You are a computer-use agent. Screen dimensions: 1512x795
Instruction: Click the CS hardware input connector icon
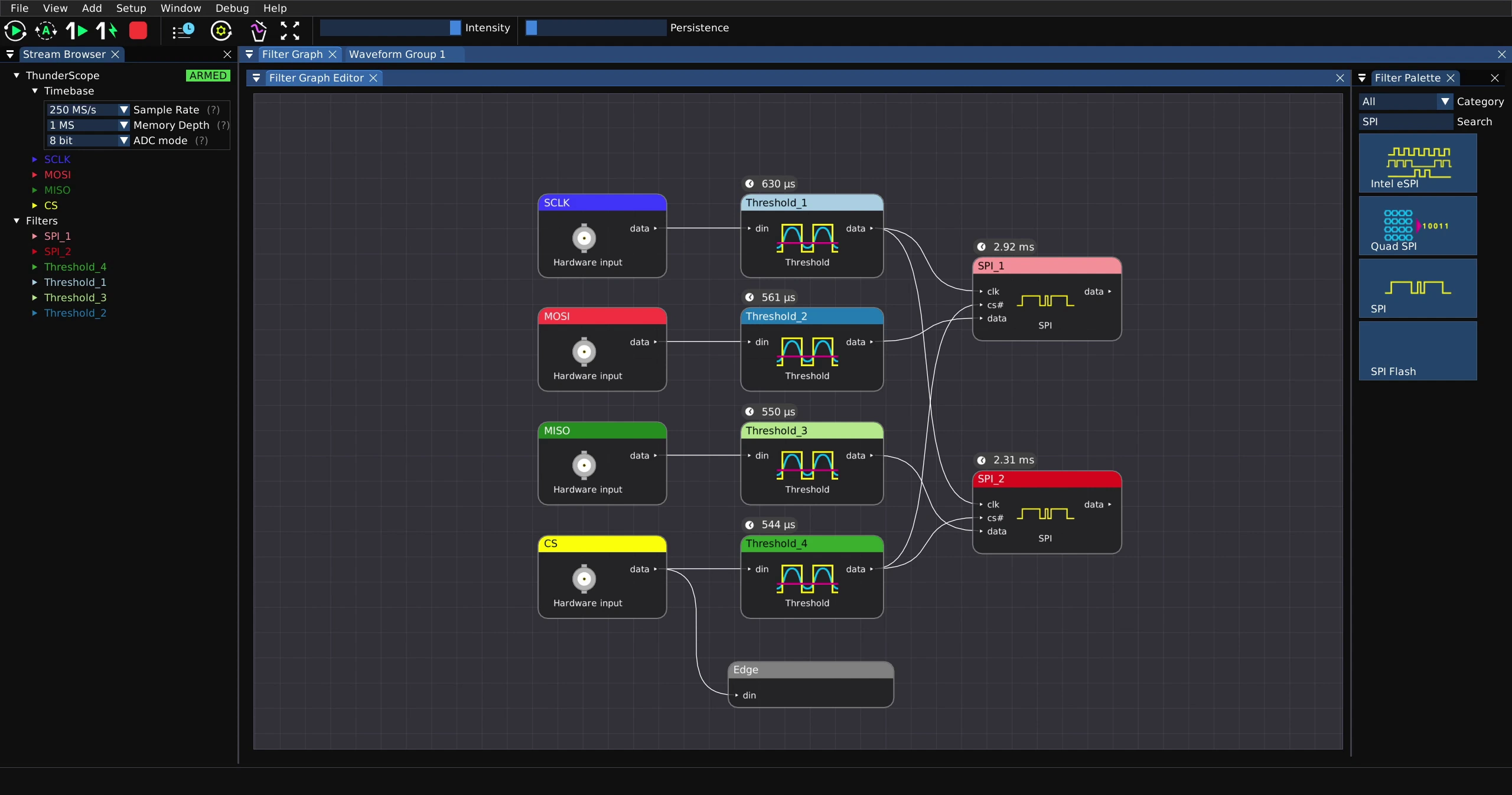pos(584,579)
